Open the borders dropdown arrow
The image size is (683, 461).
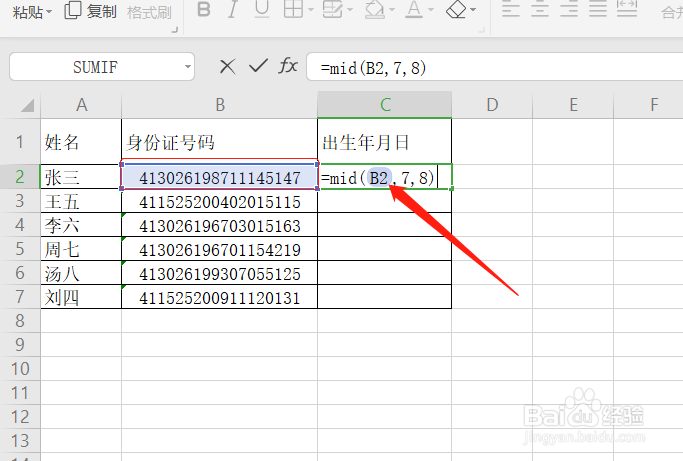coord(311,10)
